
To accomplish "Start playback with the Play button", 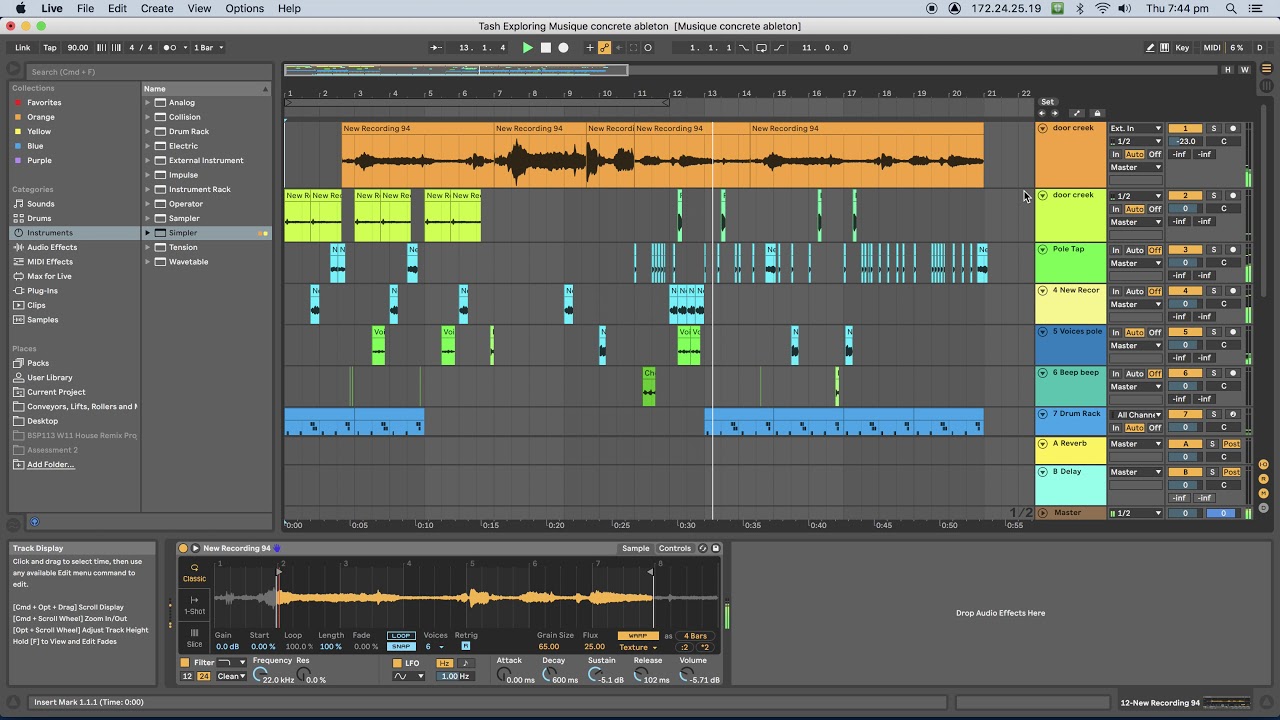I will click(x=528, y=47).
